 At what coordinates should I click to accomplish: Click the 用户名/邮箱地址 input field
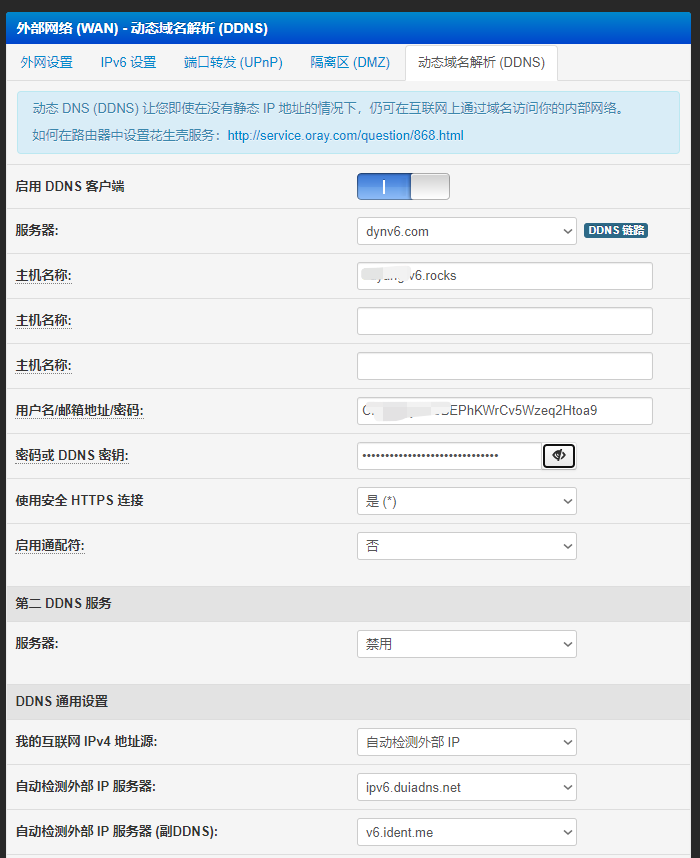coord(504,410)
